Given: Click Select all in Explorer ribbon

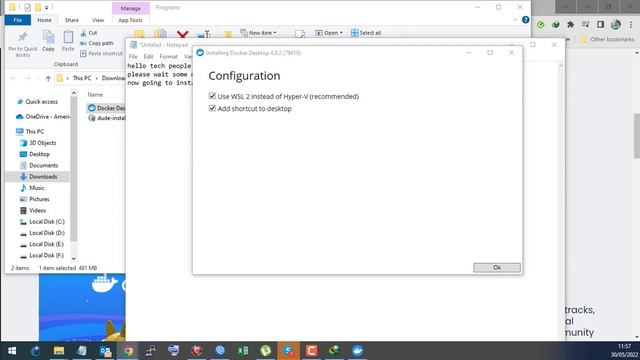Looking at the screenshot, I should coord(366,33).
